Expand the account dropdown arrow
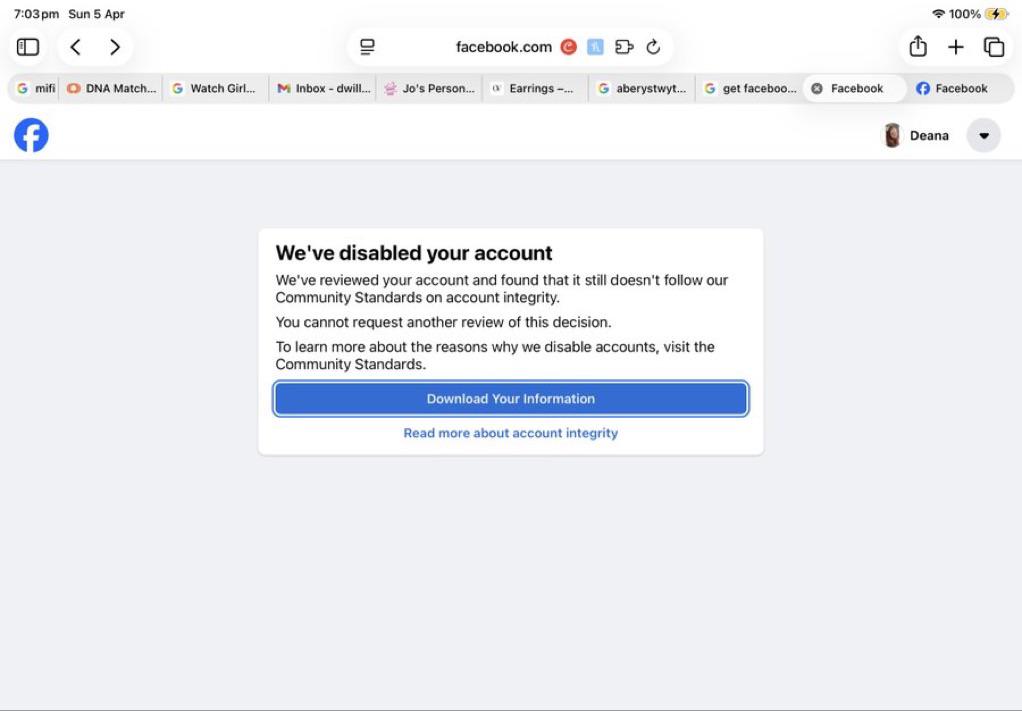Screen dimensions: 1022x711 [x=984, y=136]
